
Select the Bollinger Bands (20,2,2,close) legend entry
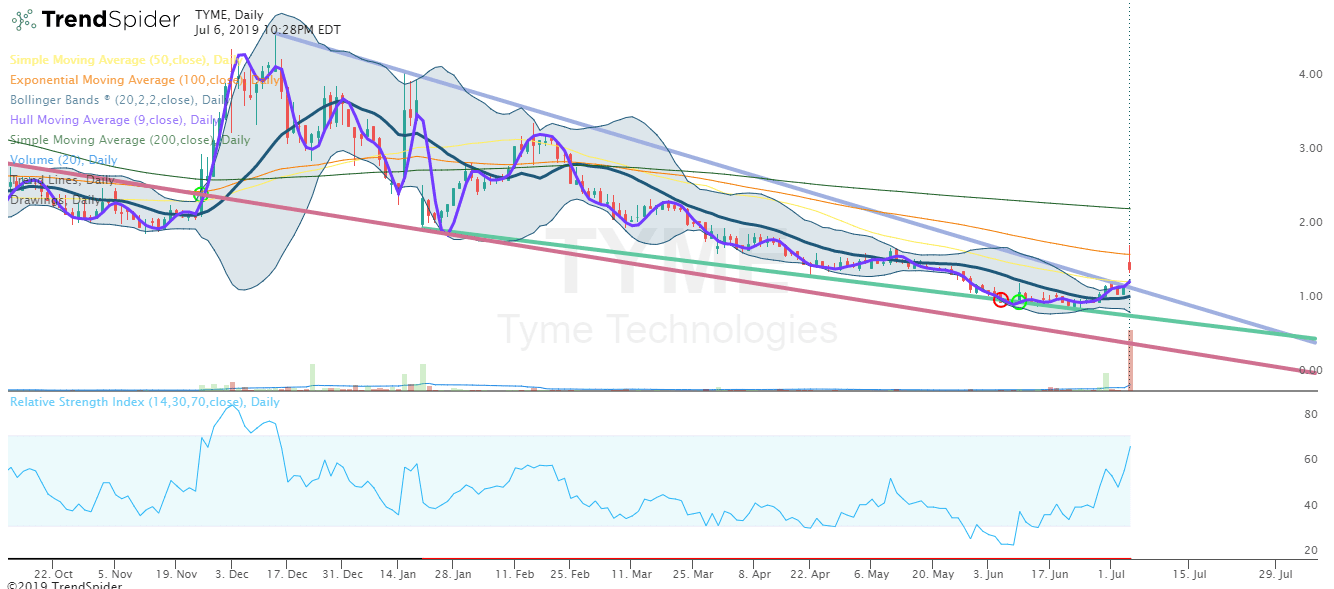click(x=118, y=100)
